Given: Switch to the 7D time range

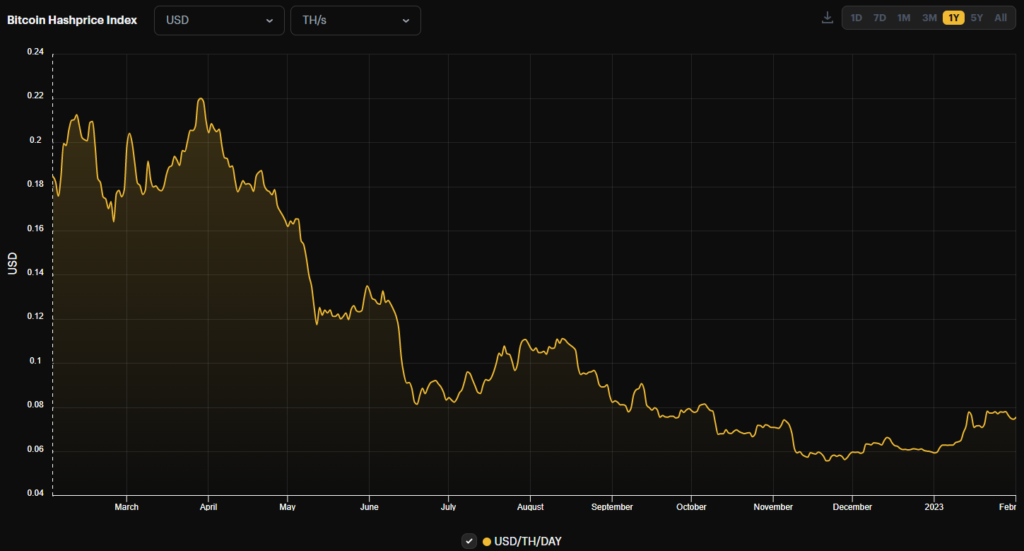Looking at the screenshot, I should click(x=879, y=18).
